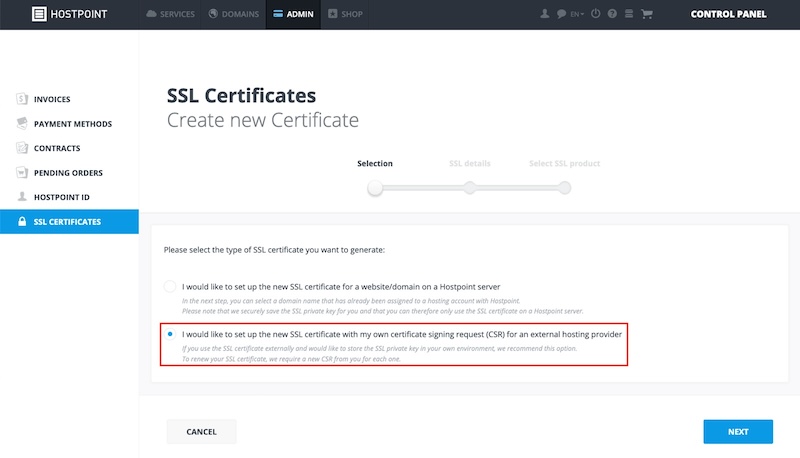This screenshot has height=458, width=800.
Task: Click the "SSL Certificates" page heading
Action: [x=241, y=95]
